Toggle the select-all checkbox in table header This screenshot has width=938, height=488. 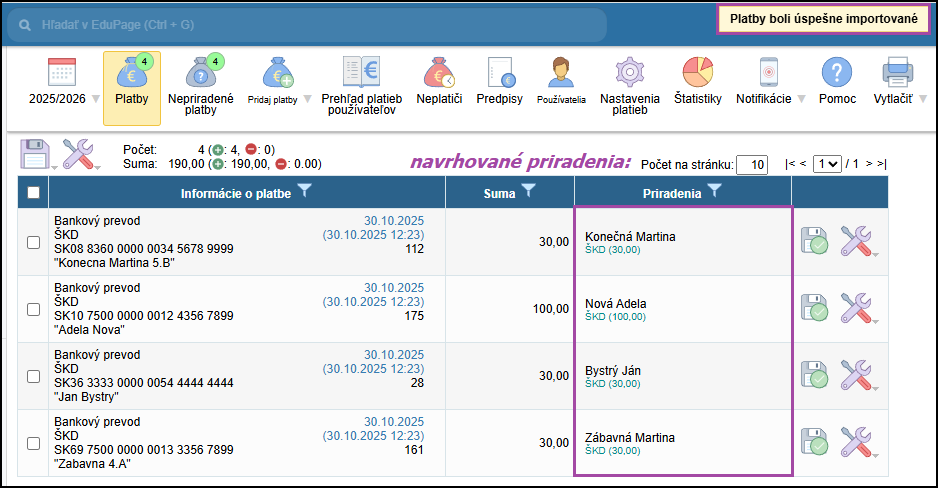33,193
